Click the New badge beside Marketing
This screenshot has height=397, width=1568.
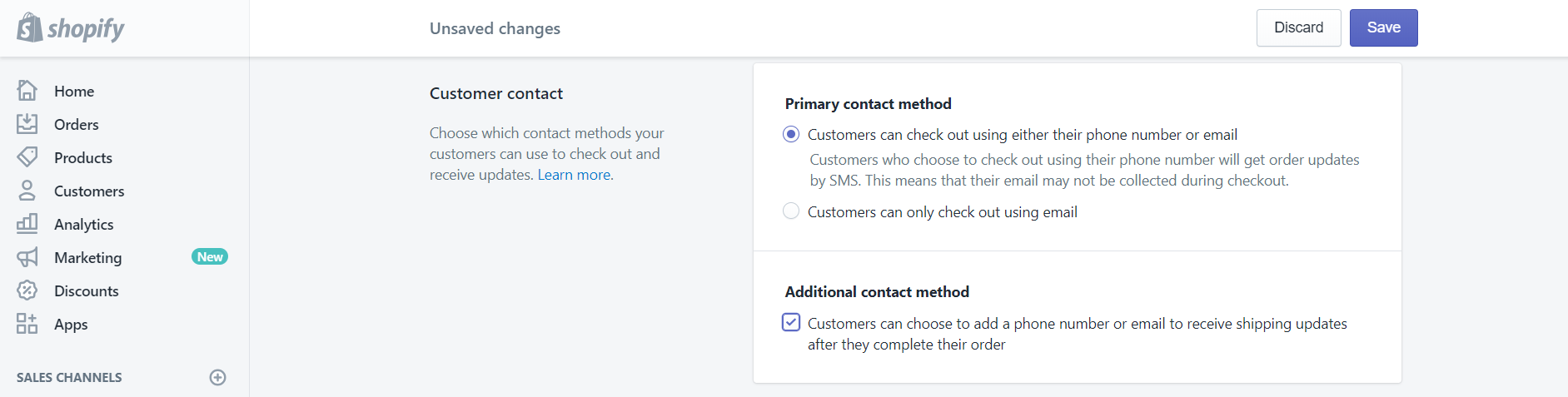(x=210, y=256)
